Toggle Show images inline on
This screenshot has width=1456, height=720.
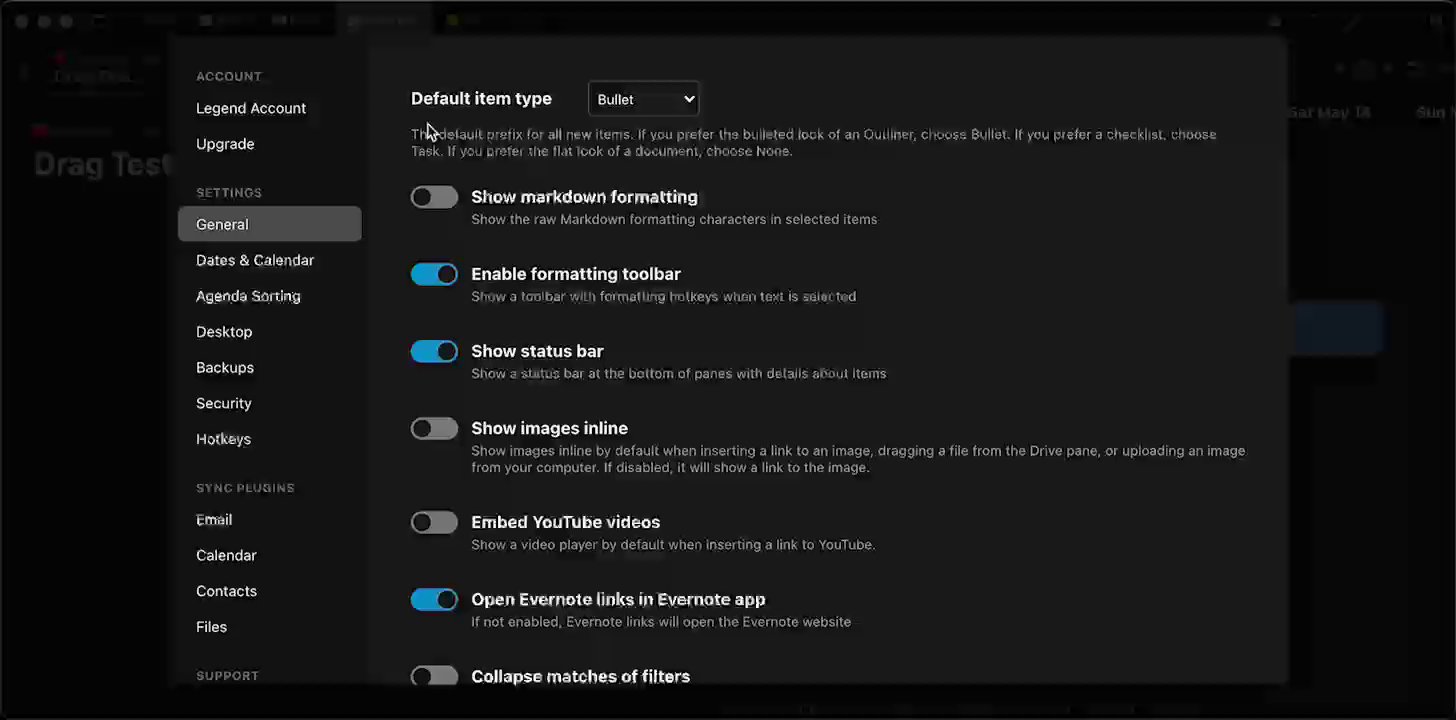(434, 429)
